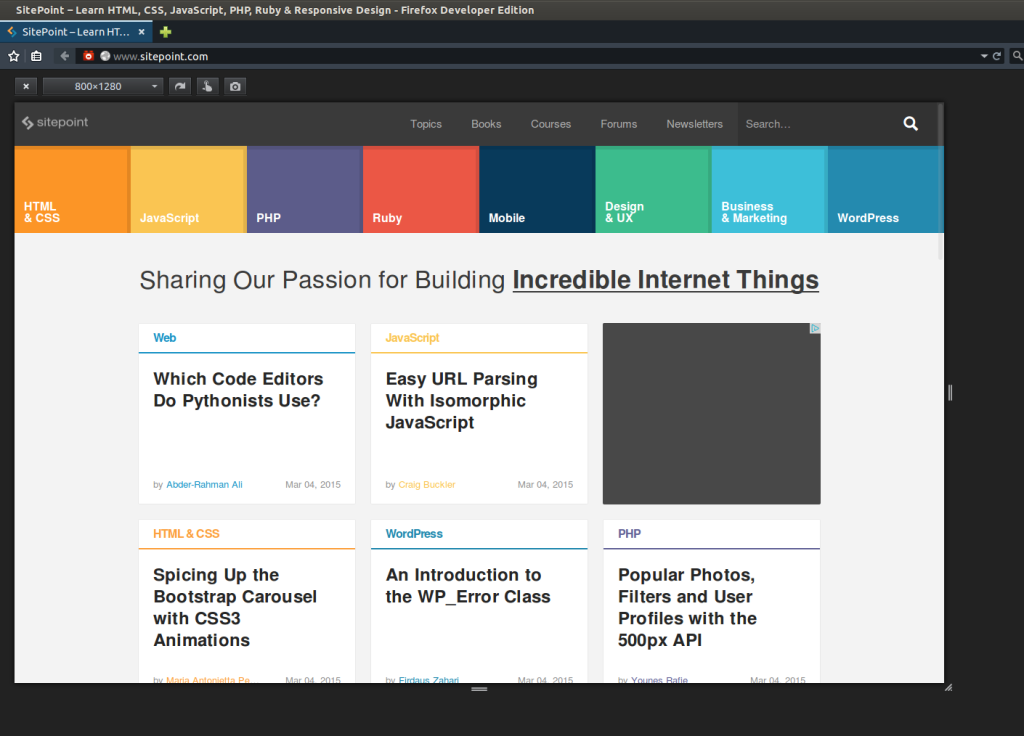
Task: Close responsive design mode
Action: (x=27, y=87)
